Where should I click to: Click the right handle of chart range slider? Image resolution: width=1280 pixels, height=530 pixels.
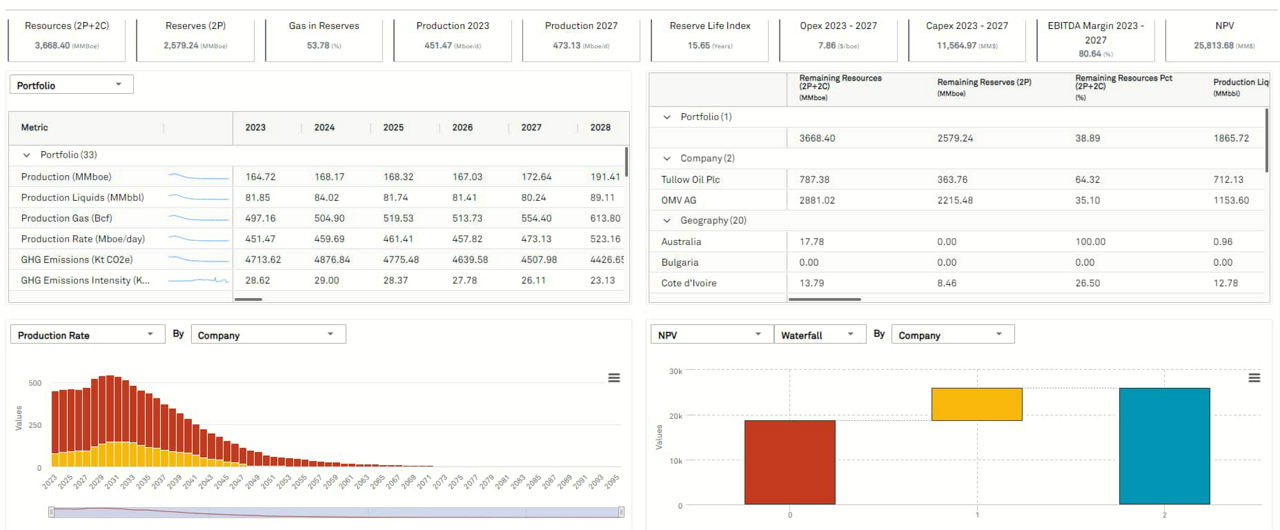click(621, 512)
